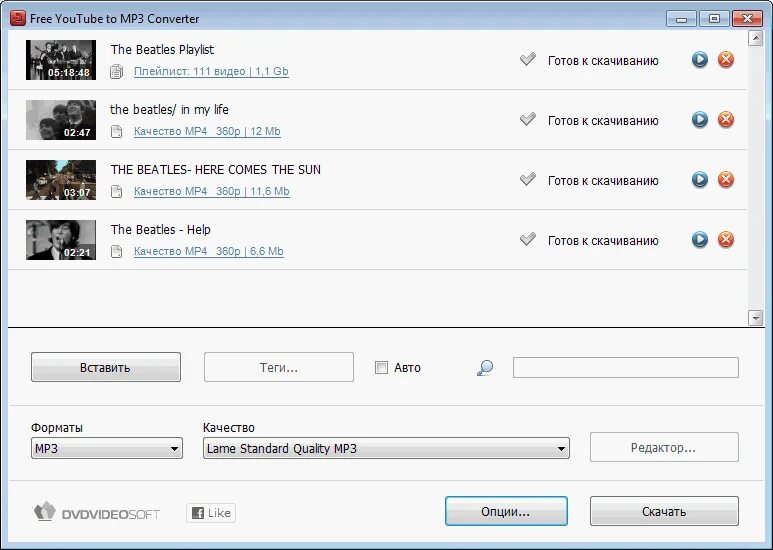Click file icon under The Beatles - Help

(116, 251)
